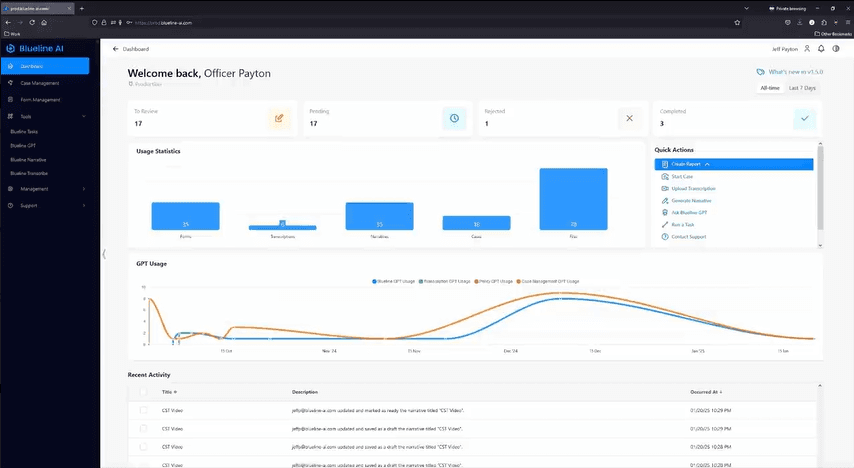Click the Pending clock icon

click(x=454, y=118)
